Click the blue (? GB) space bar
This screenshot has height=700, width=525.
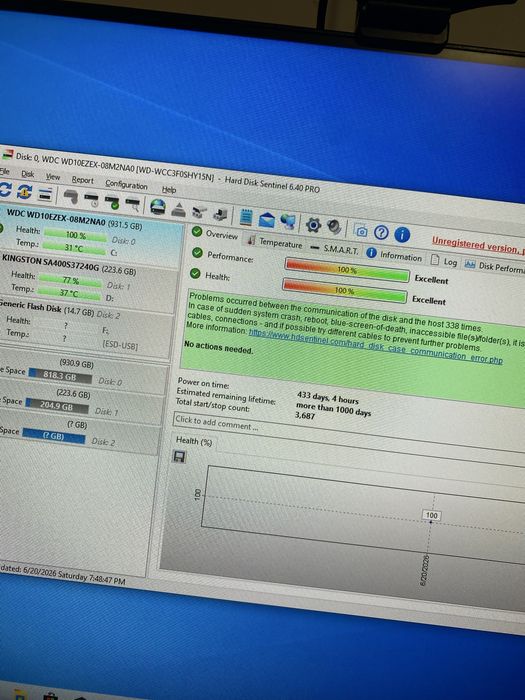click(x=54, y=436)
